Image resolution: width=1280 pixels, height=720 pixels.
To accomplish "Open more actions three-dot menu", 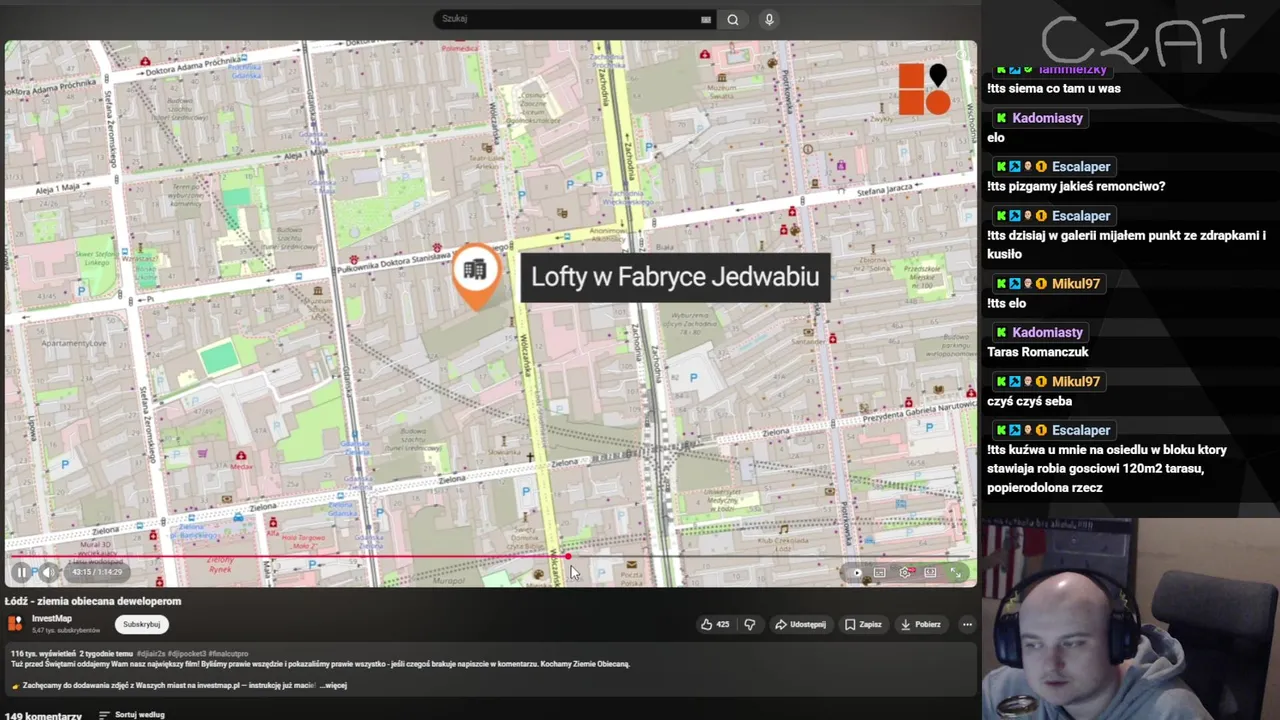I will 967,624.
